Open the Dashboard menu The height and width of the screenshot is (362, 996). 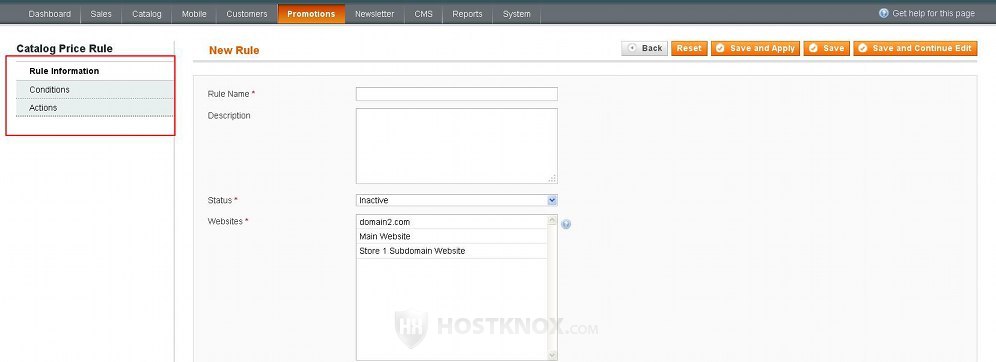pyautogui.click(x=50, y=14)
